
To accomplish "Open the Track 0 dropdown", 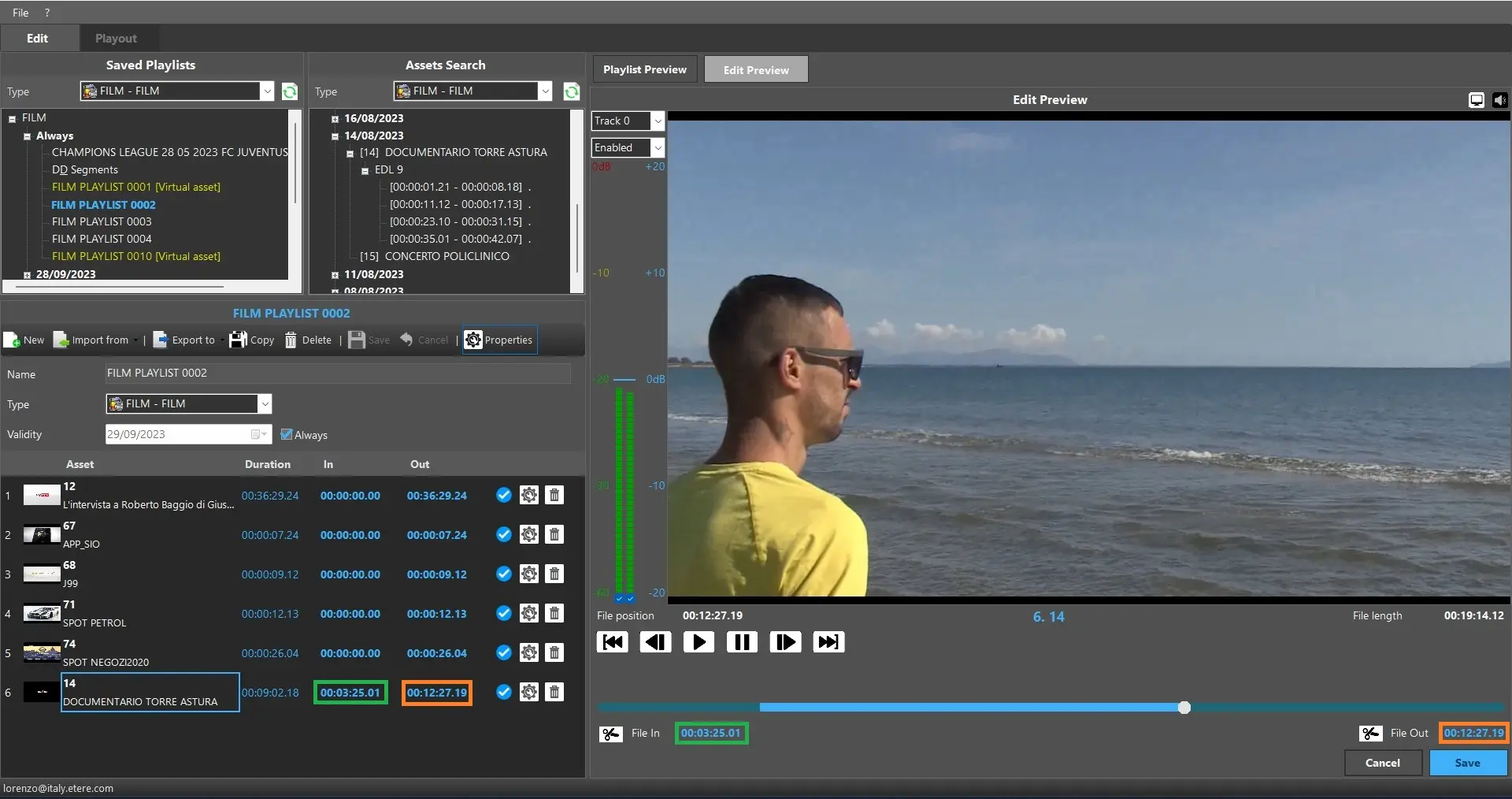I will point(658,121).
